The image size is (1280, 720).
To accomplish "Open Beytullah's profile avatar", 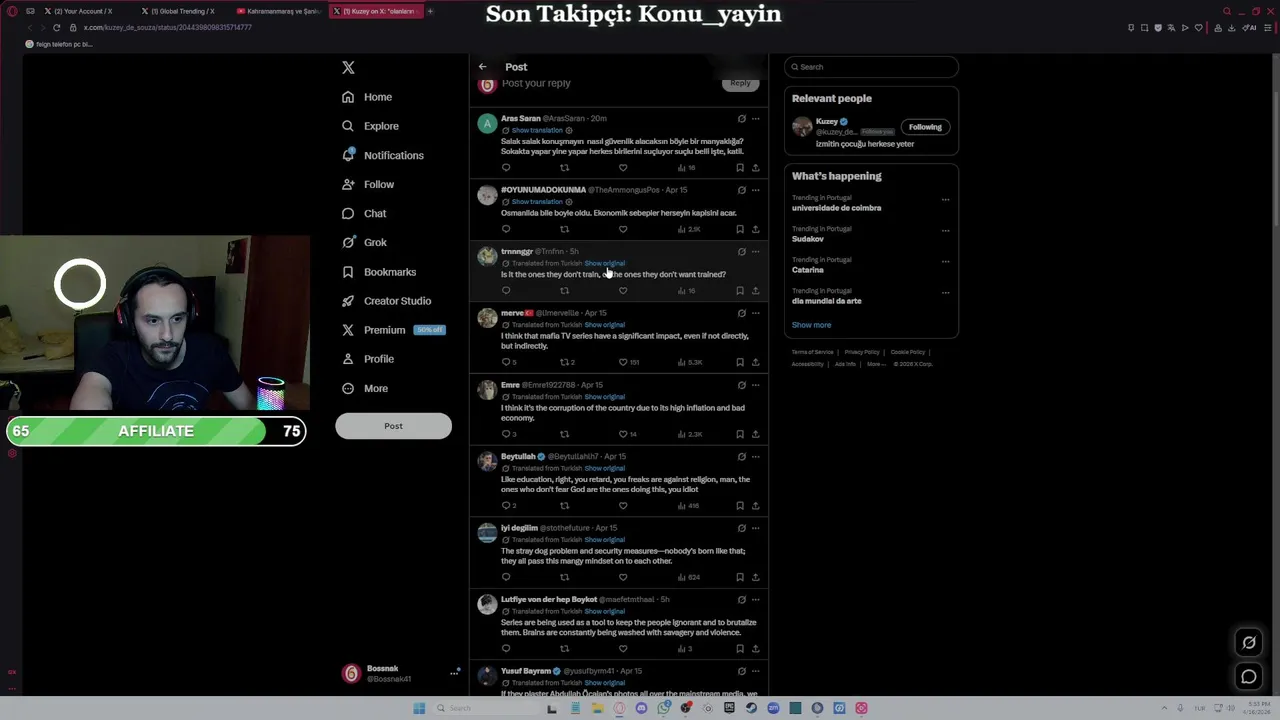I will pos(487,461).
